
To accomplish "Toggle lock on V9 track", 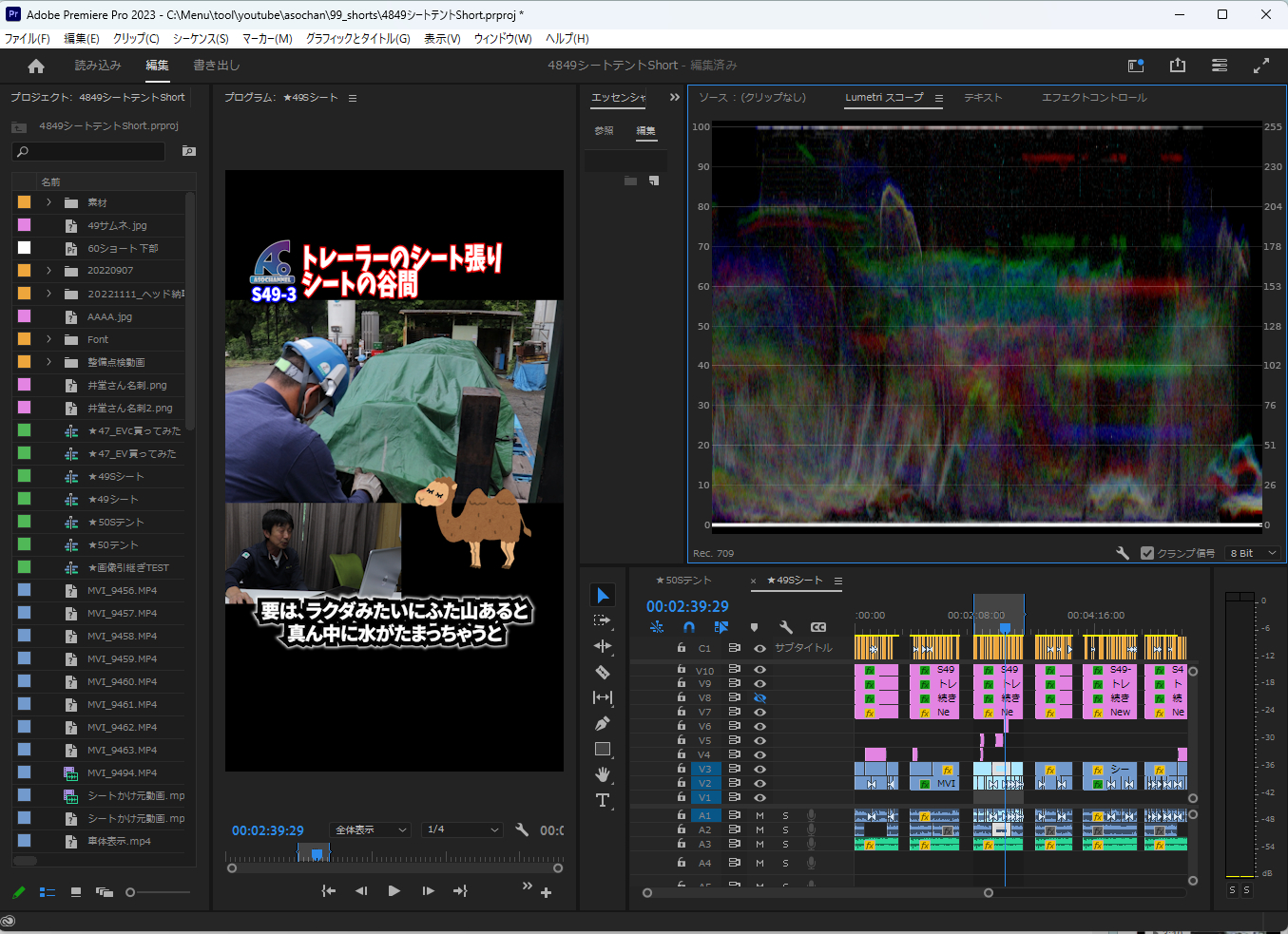I will pyautogui.click(x=682, y=683).
